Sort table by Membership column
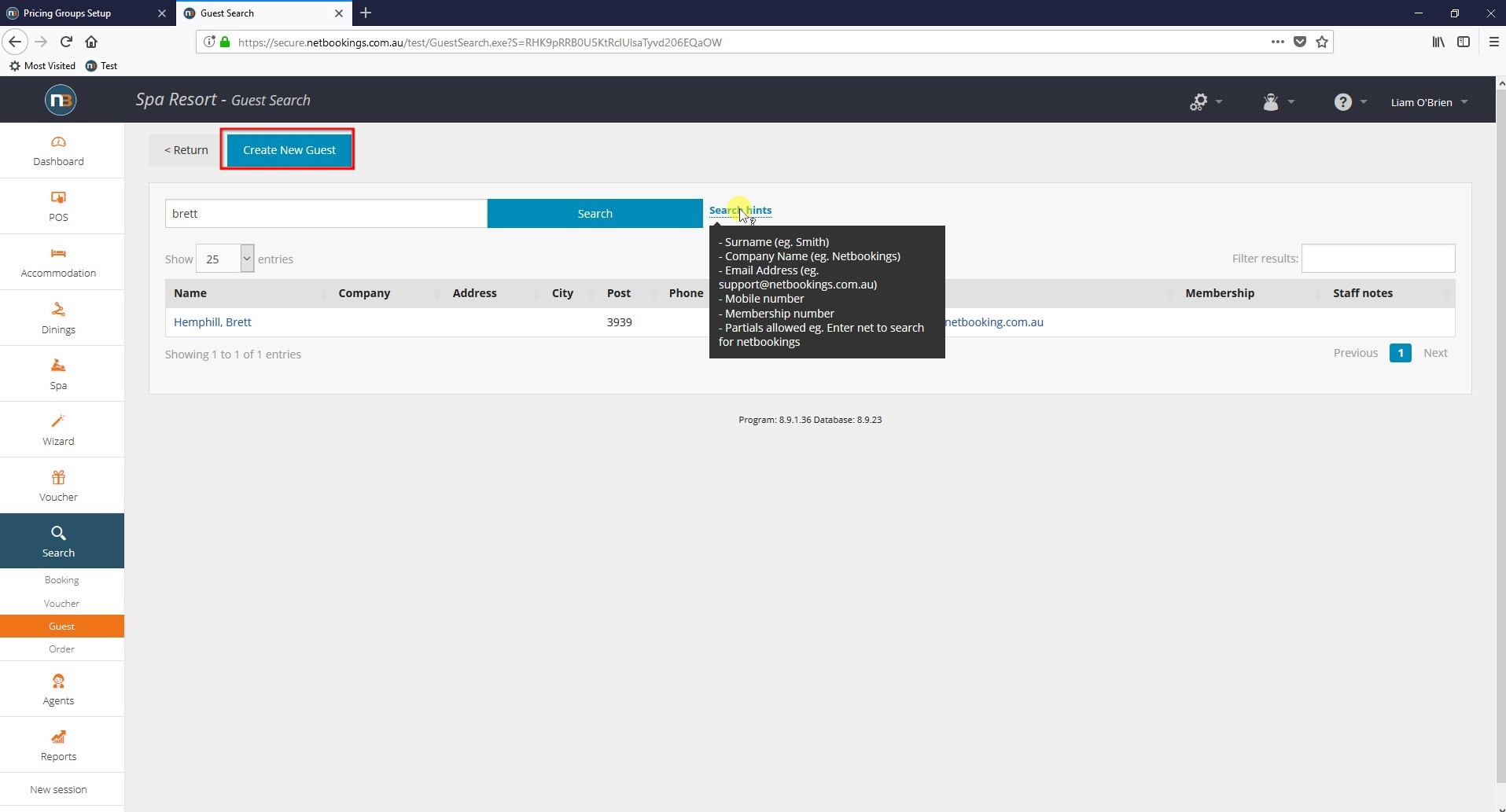This screenshot has width=1506, height=812. [x=1250, y=293]
